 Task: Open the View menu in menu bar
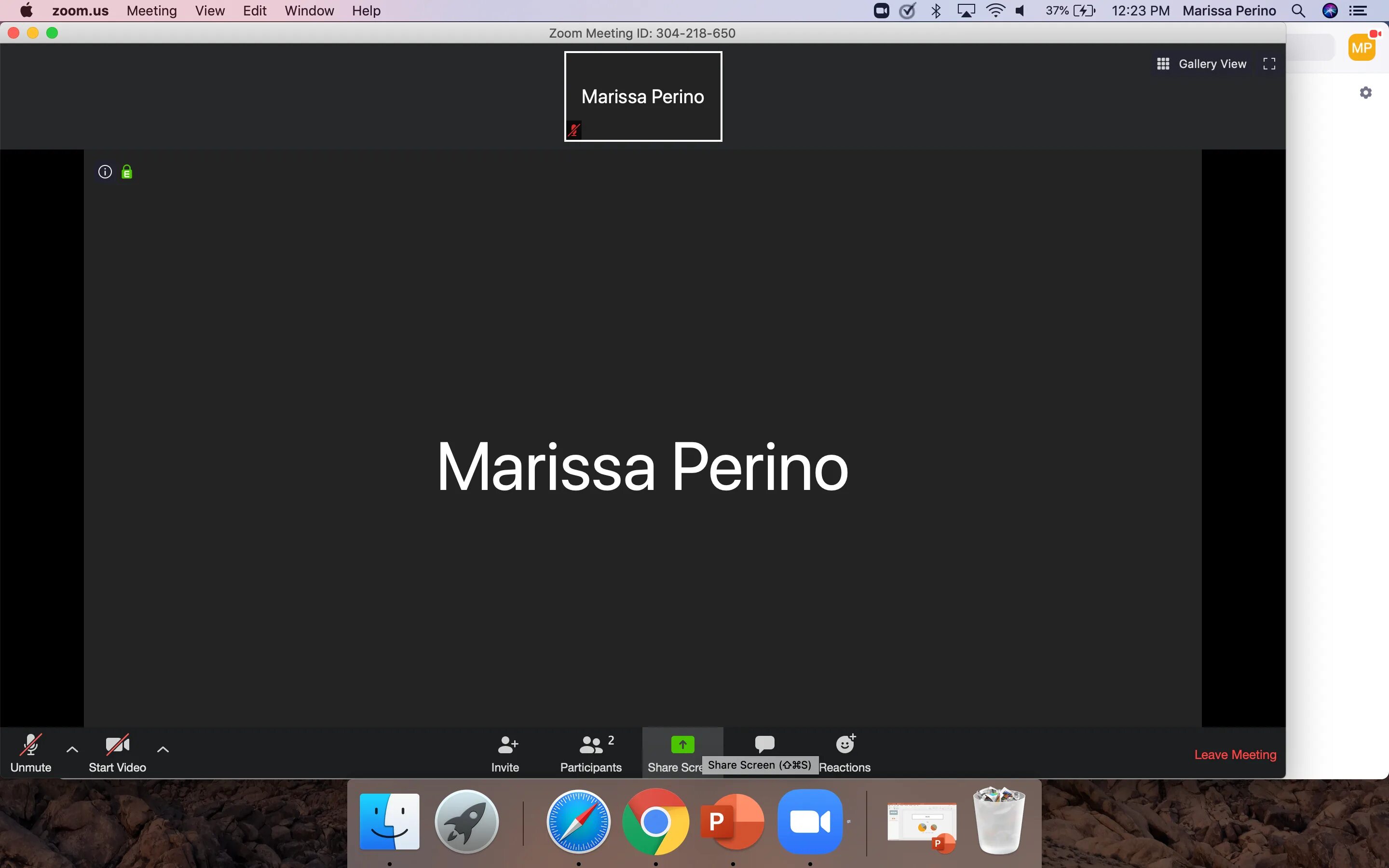[209, 11]
